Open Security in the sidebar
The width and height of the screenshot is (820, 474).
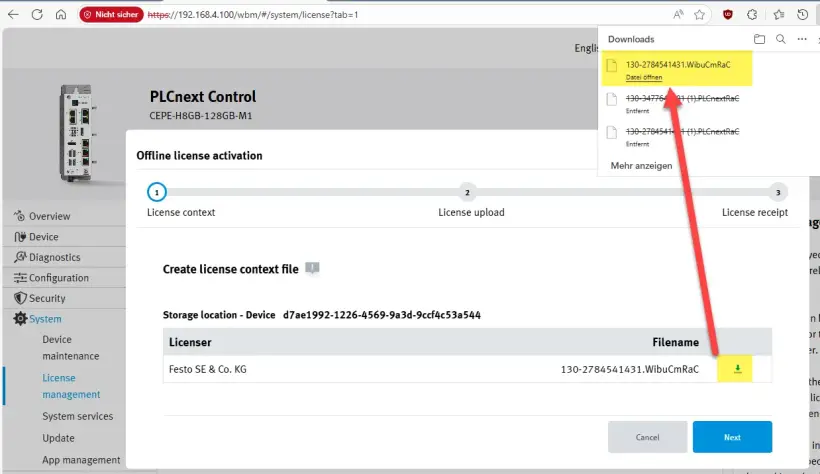click(47, 298)
